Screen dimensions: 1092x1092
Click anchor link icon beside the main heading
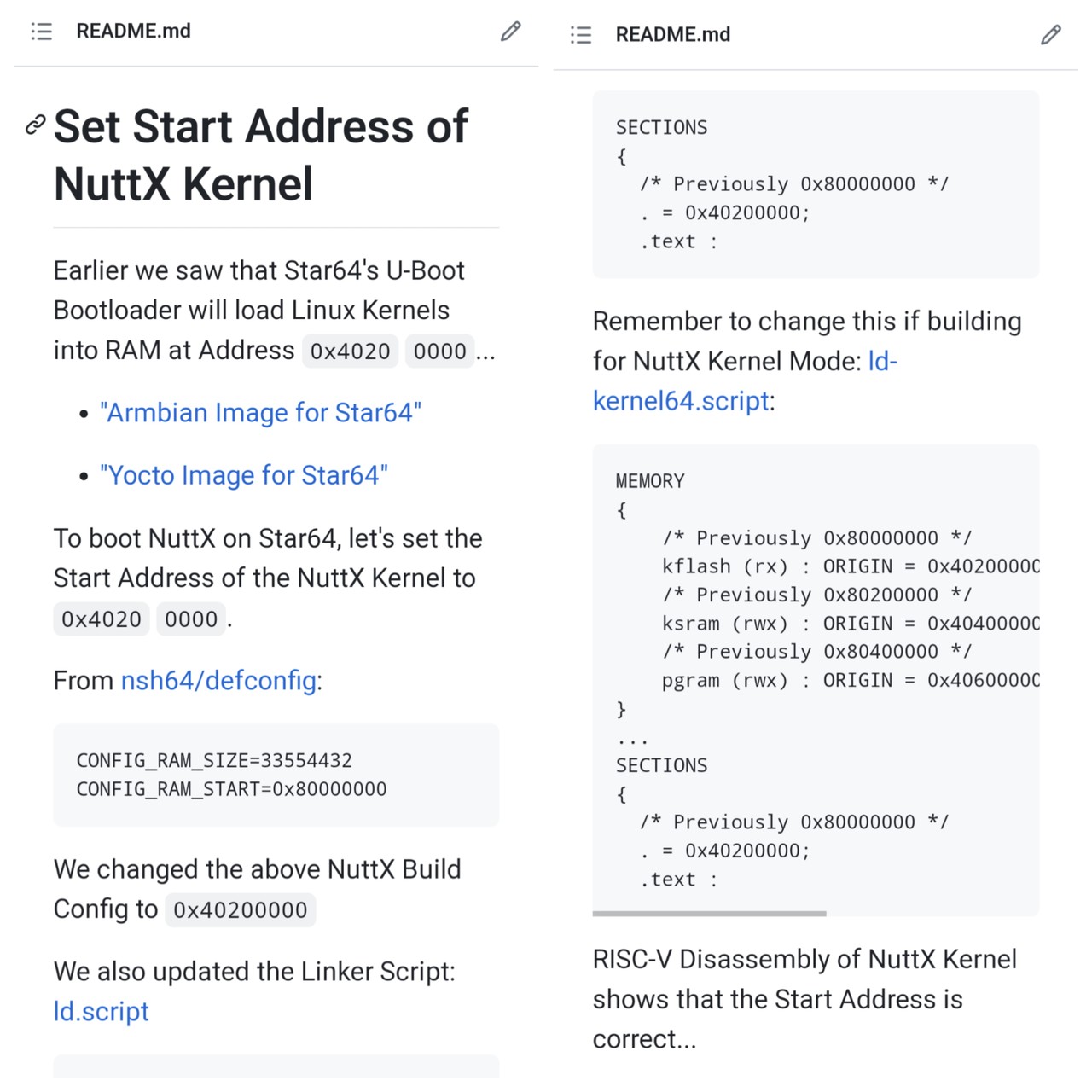35,125
